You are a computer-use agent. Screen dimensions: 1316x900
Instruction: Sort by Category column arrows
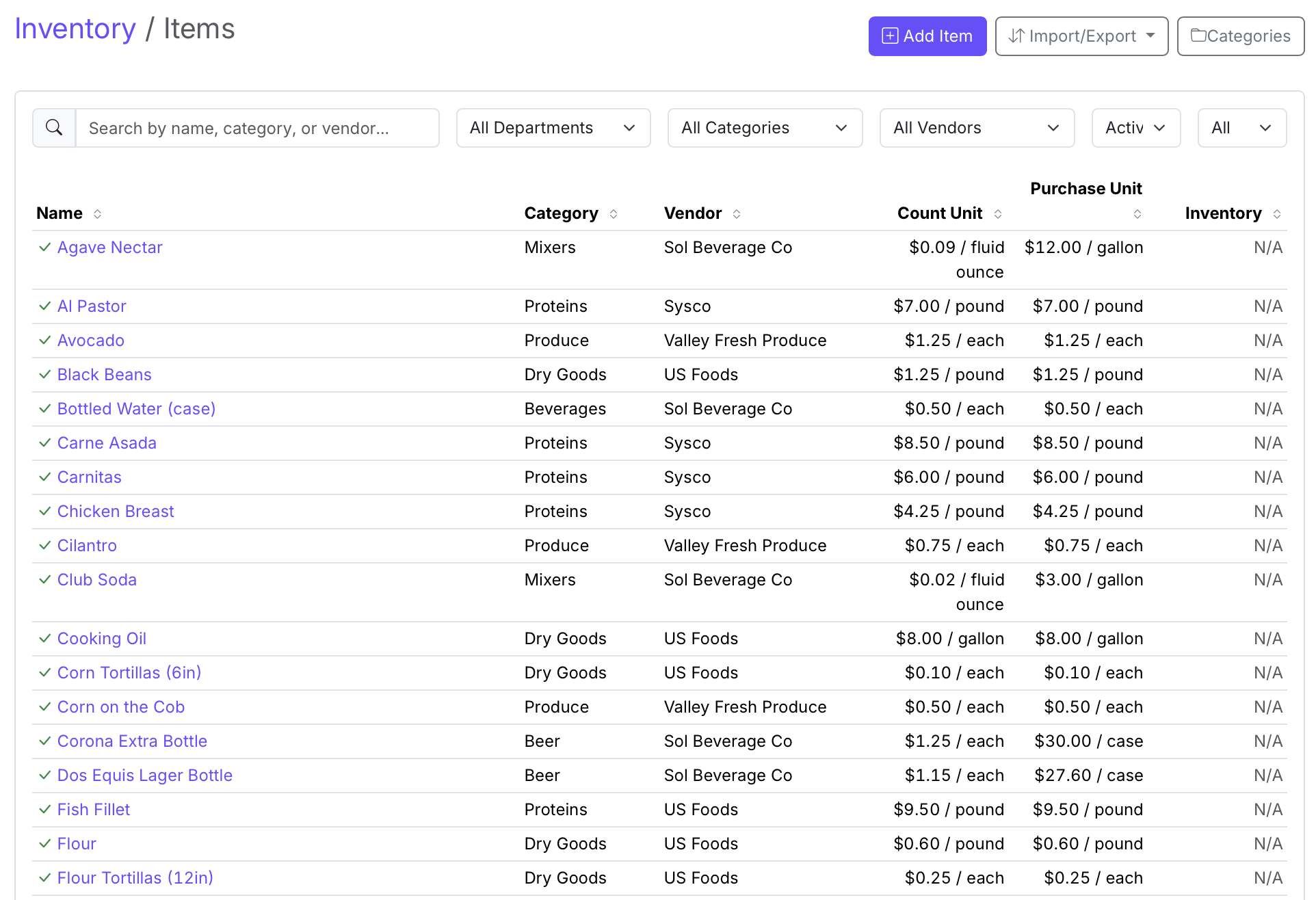click(x=614, y=214)
